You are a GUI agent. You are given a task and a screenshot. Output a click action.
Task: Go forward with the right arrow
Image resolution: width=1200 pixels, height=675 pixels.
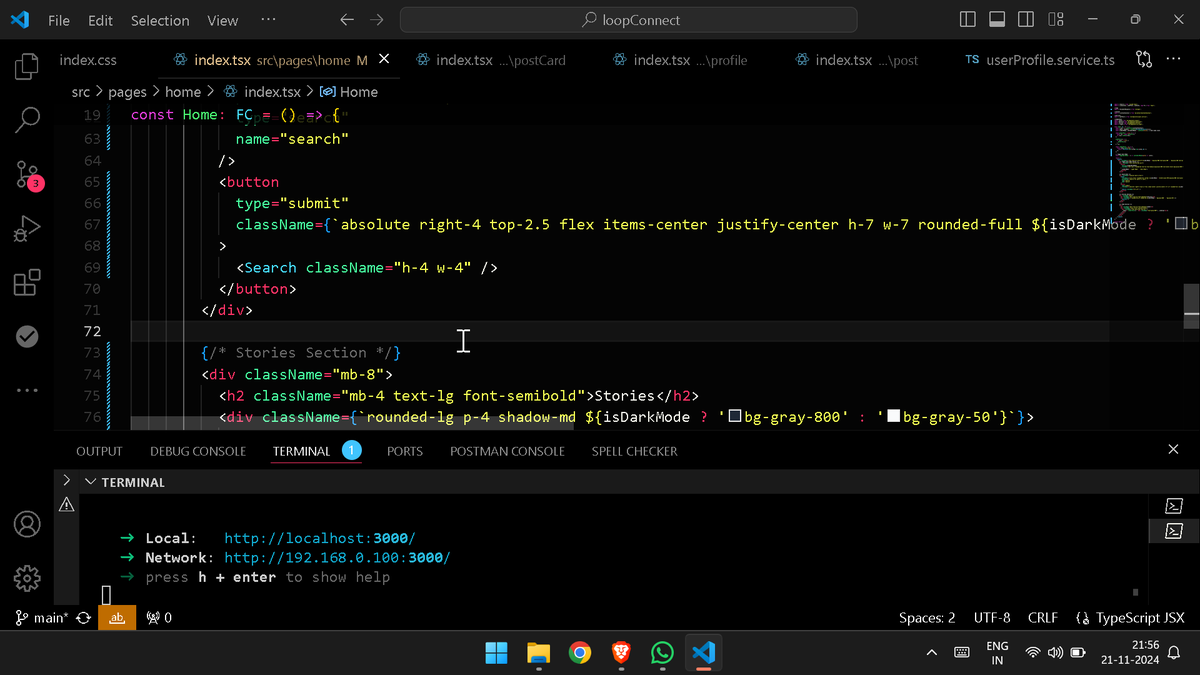[377, 20]
